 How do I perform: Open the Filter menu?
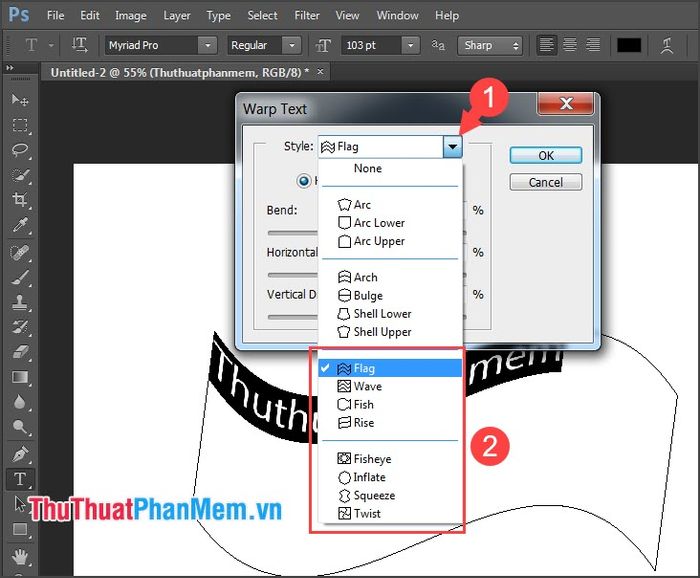[307, 15]
